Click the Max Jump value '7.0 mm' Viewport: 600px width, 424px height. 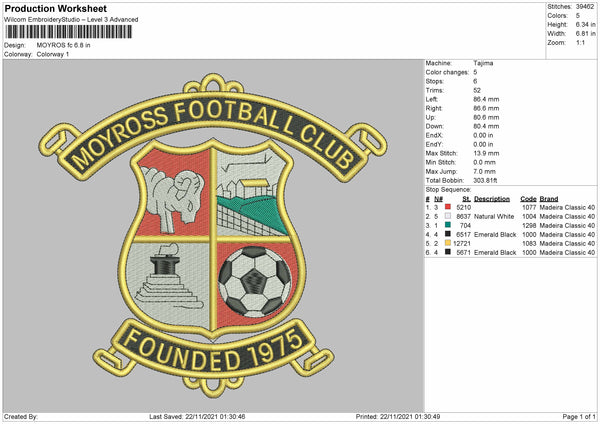pyautogui.click(x=484, y=171)
